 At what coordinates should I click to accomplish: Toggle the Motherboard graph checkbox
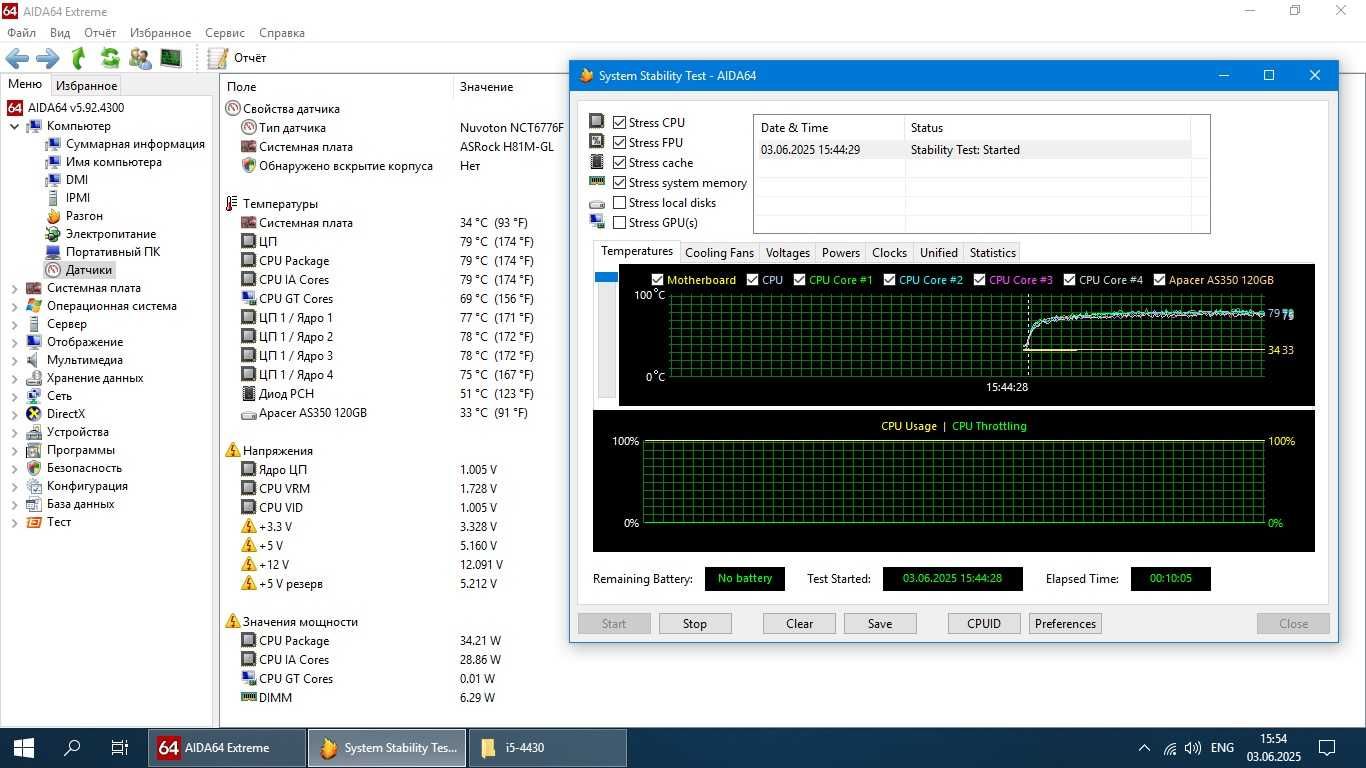657,280
